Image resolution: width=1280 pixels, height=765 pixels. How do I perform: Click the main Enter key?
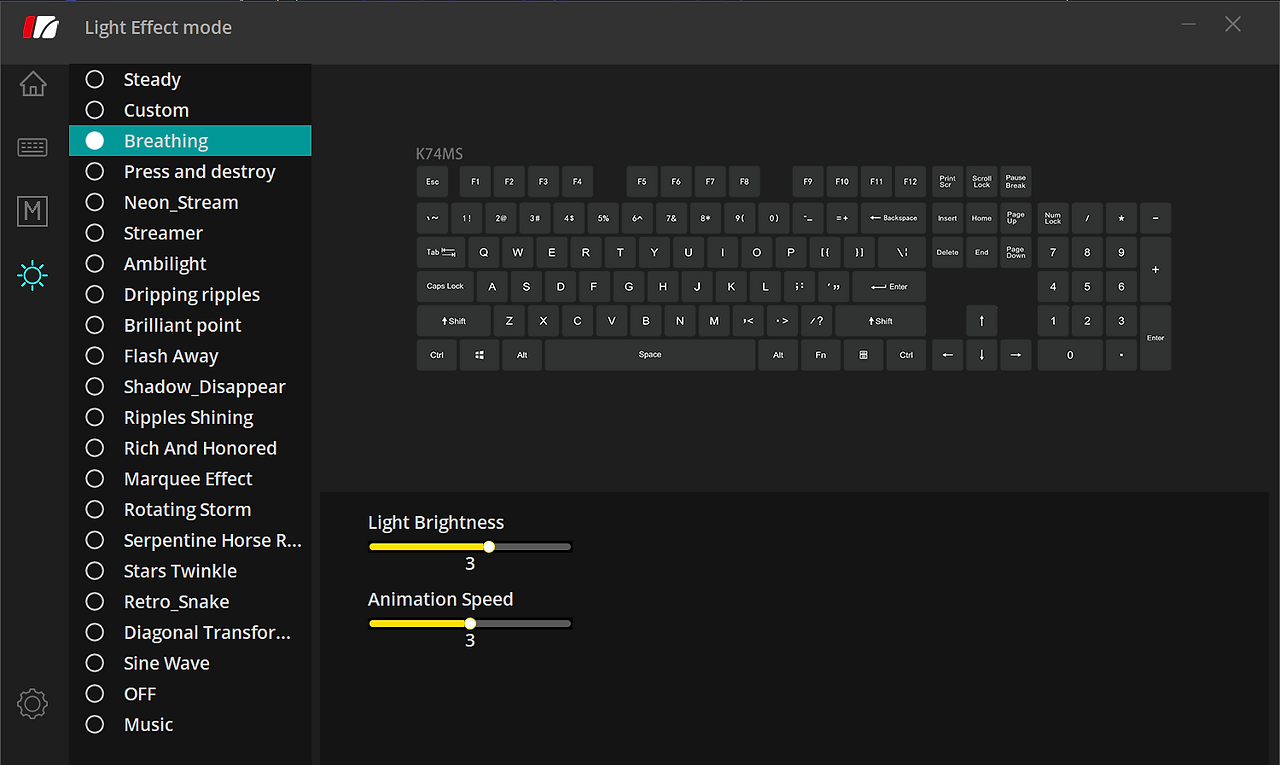pos(889,287)
